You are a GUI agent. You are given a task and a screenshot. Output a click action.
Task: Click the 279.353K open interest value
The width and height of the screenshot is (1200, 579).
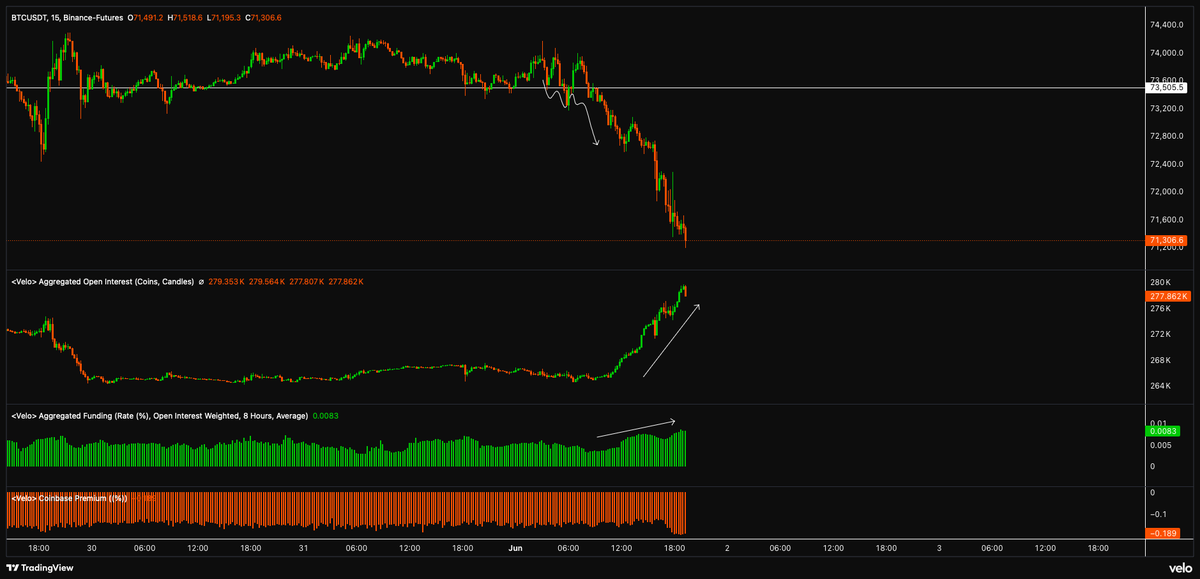pos(228,282)
